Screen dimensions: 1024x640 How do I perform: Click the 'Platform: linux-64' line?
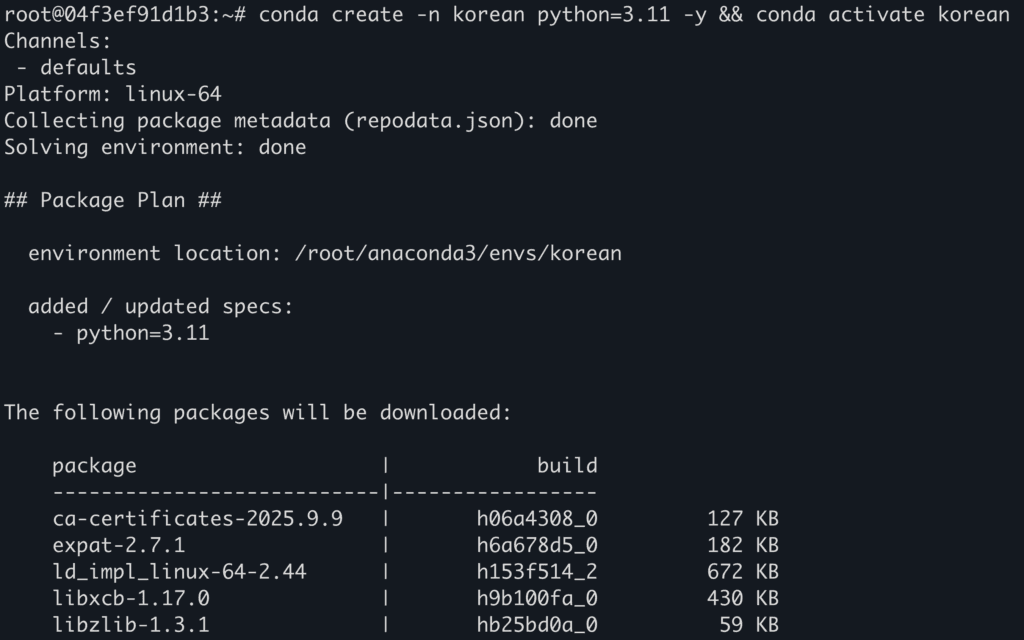click(x=112, y=95)
